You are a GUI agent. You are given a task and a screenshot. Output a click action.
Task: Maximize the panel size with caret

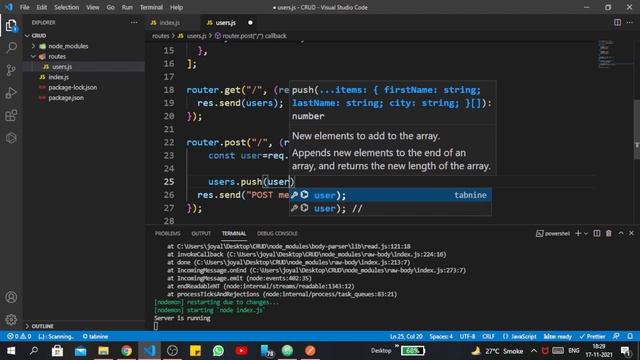(621, 233)
